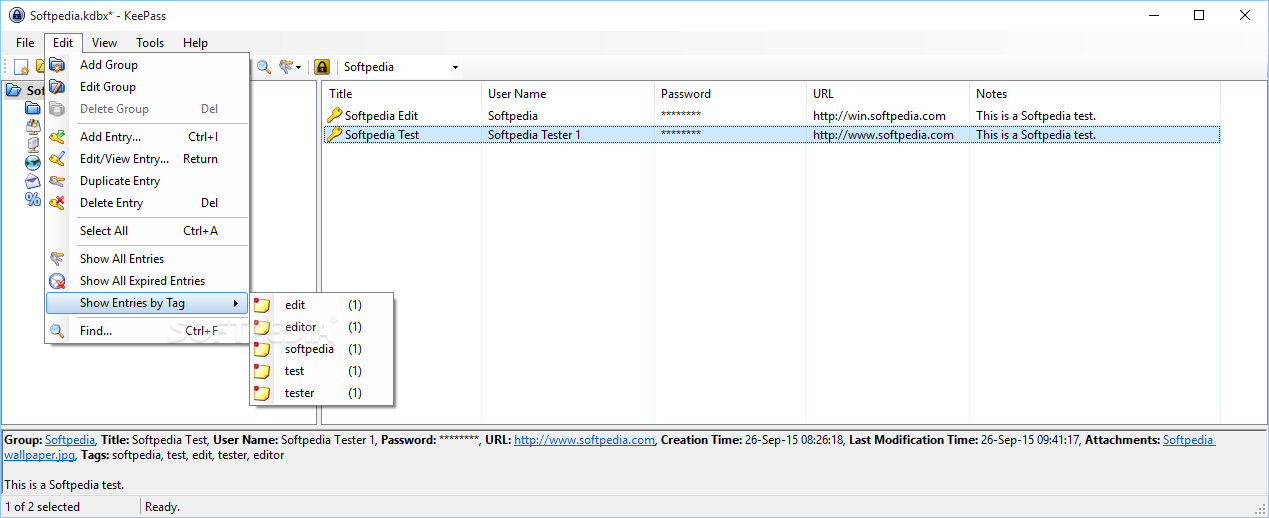The height and width of the screenshot is (518, 1269).
Task: Choose Show All Expired Entries item
Action: [x=147, y=281]
